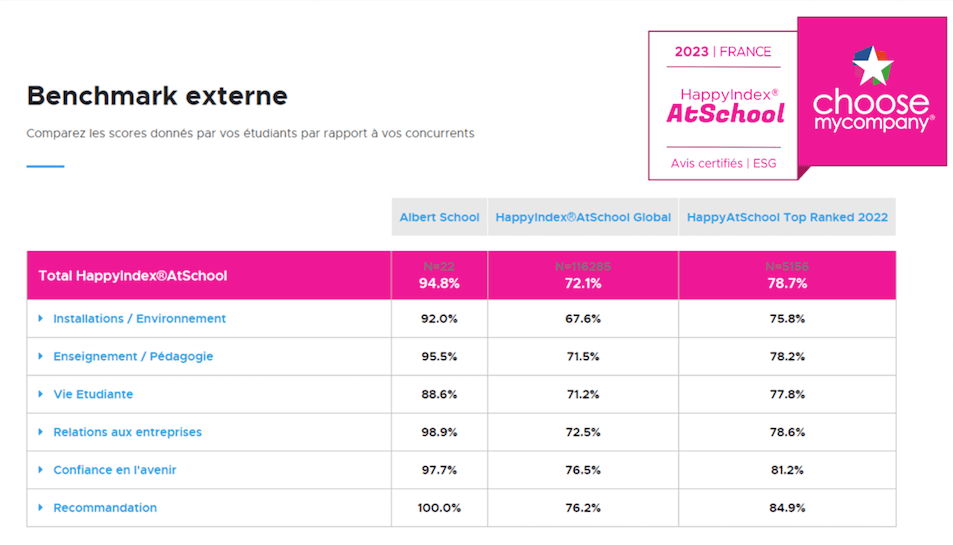Open the Relations aux entreprises link
This screenshot has width=953, height=545.
[x=127, y=433]
